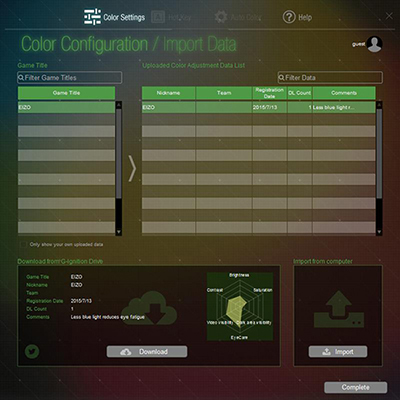
Task: Sort by Registration Date column header
Action: click(269, 93)
